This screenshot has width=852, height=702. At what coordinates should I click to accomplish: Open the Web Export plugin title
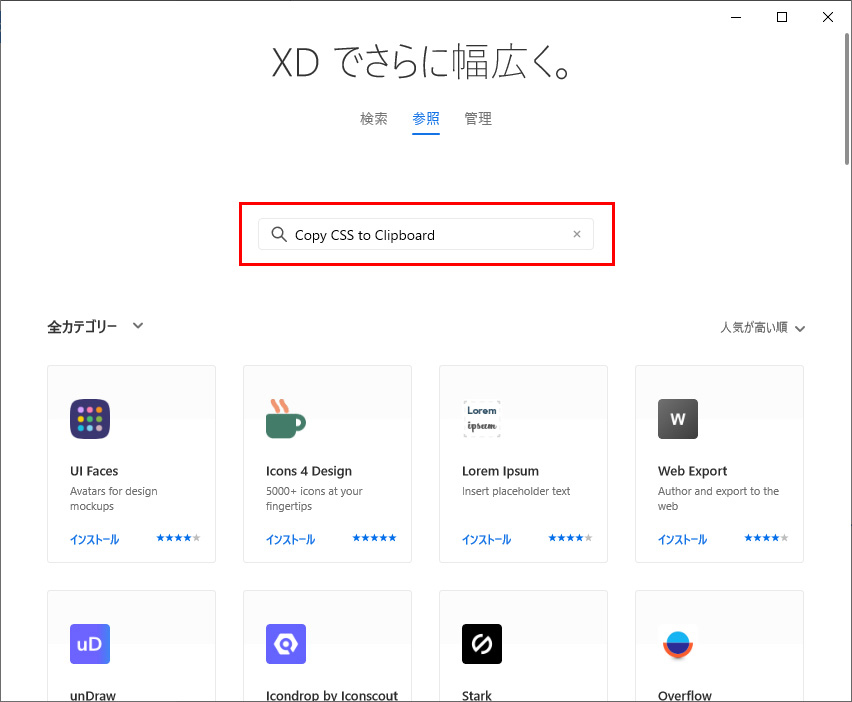[x=692, y=471]
